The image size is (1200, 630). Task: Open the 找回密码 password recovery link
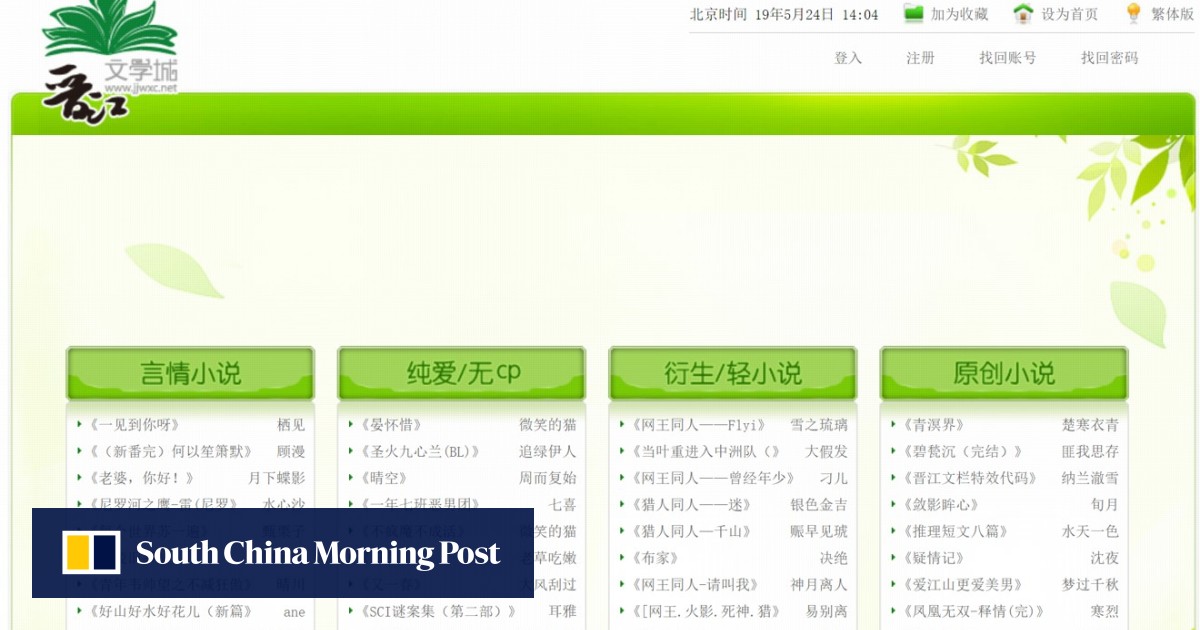[1109, 58]
